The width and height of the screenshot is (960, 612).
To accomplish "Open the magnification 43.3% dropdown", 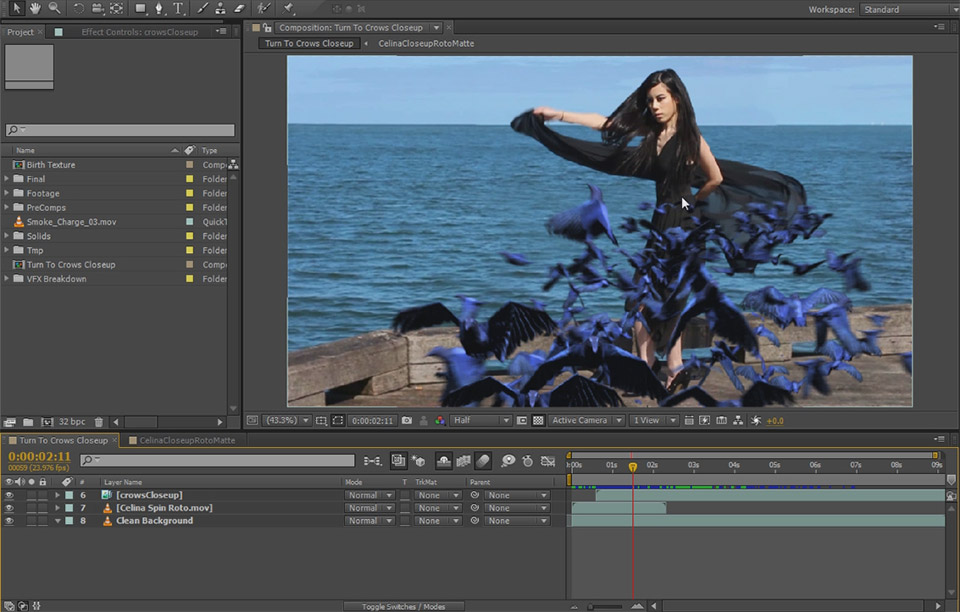I will click(x=287, y=420).
